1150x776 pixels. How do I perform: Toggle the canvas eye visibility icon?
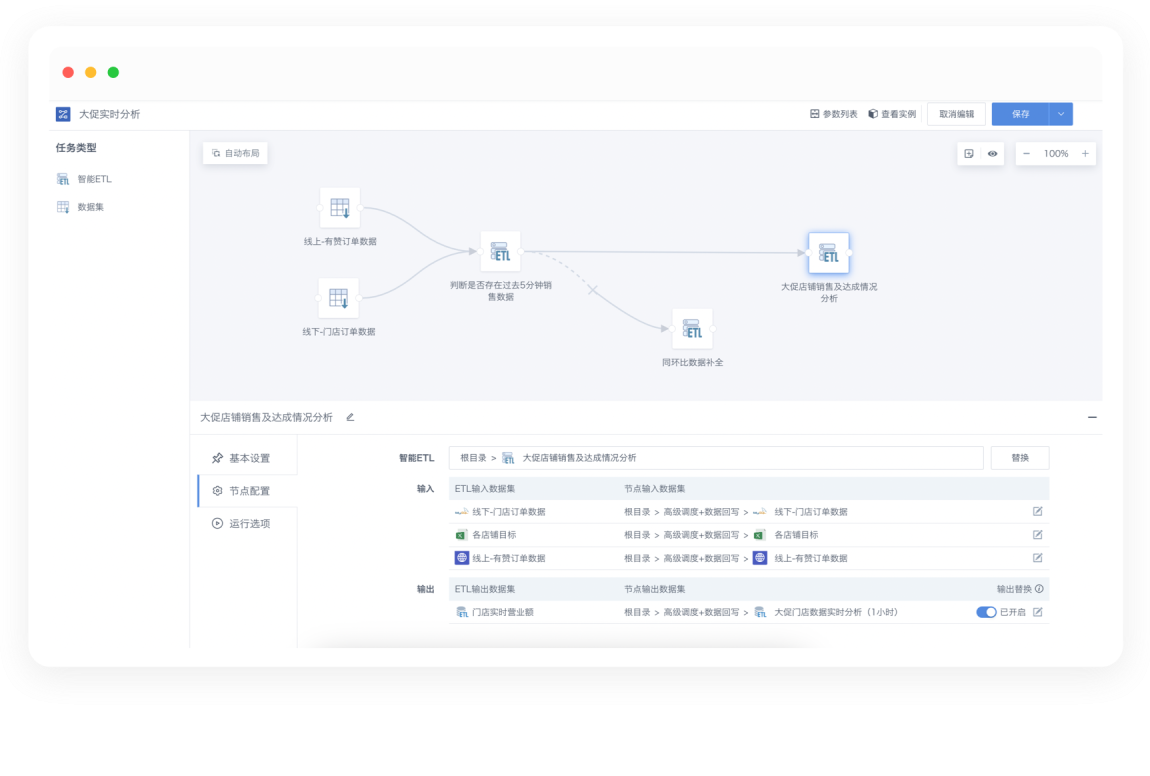[x=992, y=153]
